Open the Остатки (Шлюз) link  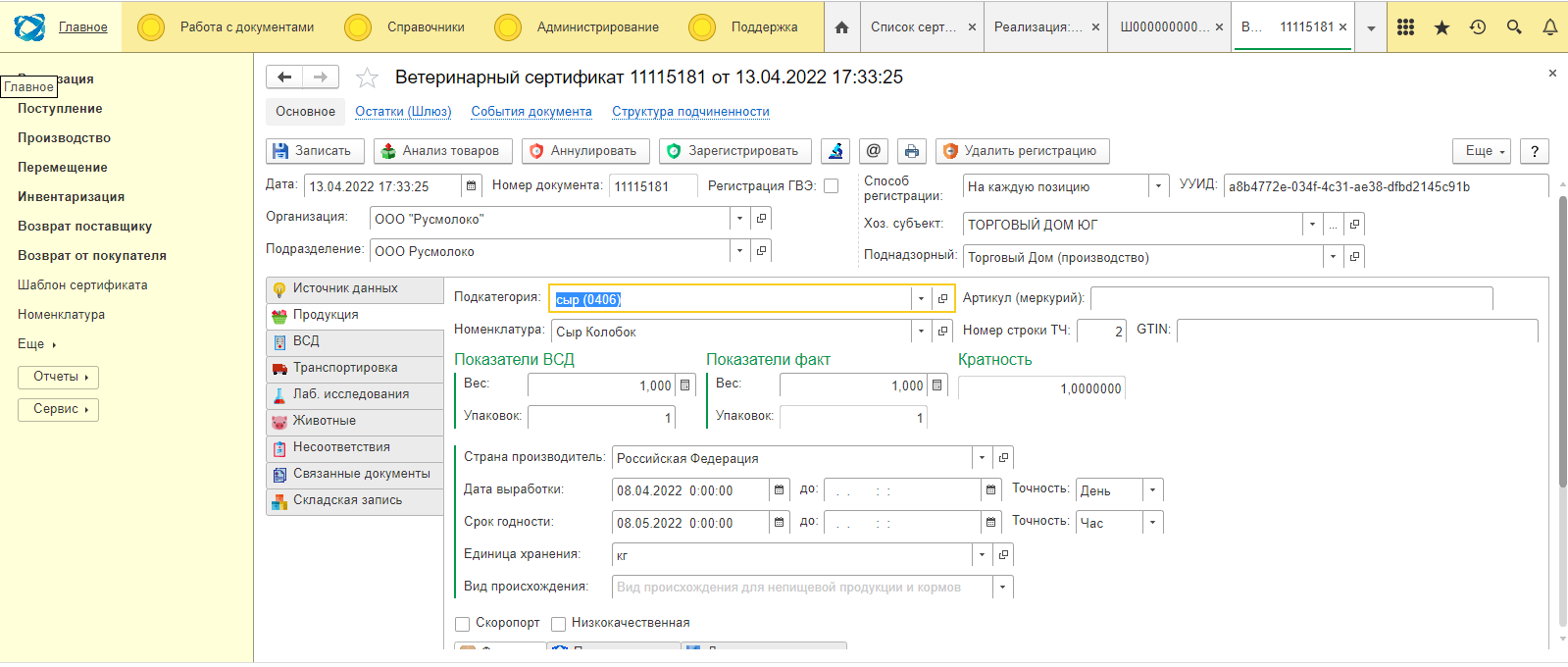(x=403, y=112)
